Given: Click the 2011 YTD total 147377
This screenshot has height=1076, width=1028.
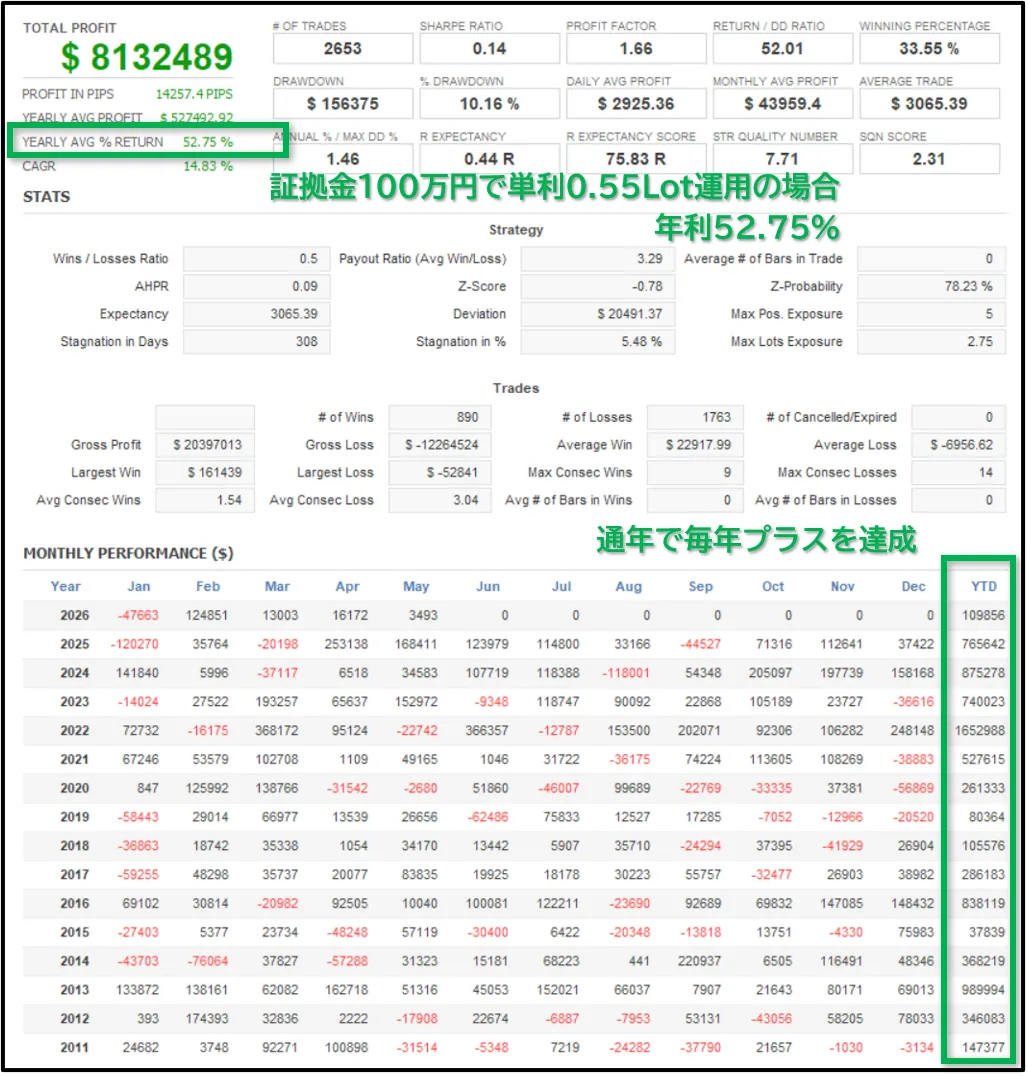Looking at the screenshot, I should (x=983, y=1048).
